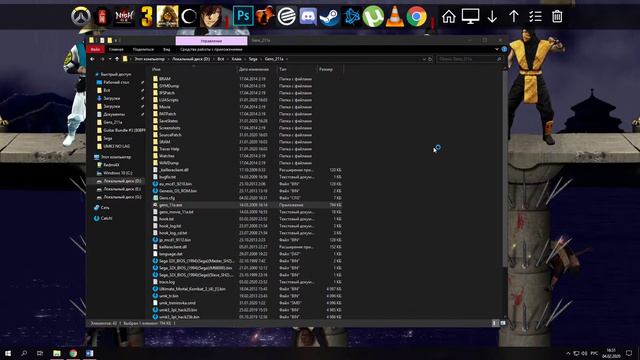Open the quick access toolbar dropdown
Screen dimensions: 640x360
click(116, 40)
